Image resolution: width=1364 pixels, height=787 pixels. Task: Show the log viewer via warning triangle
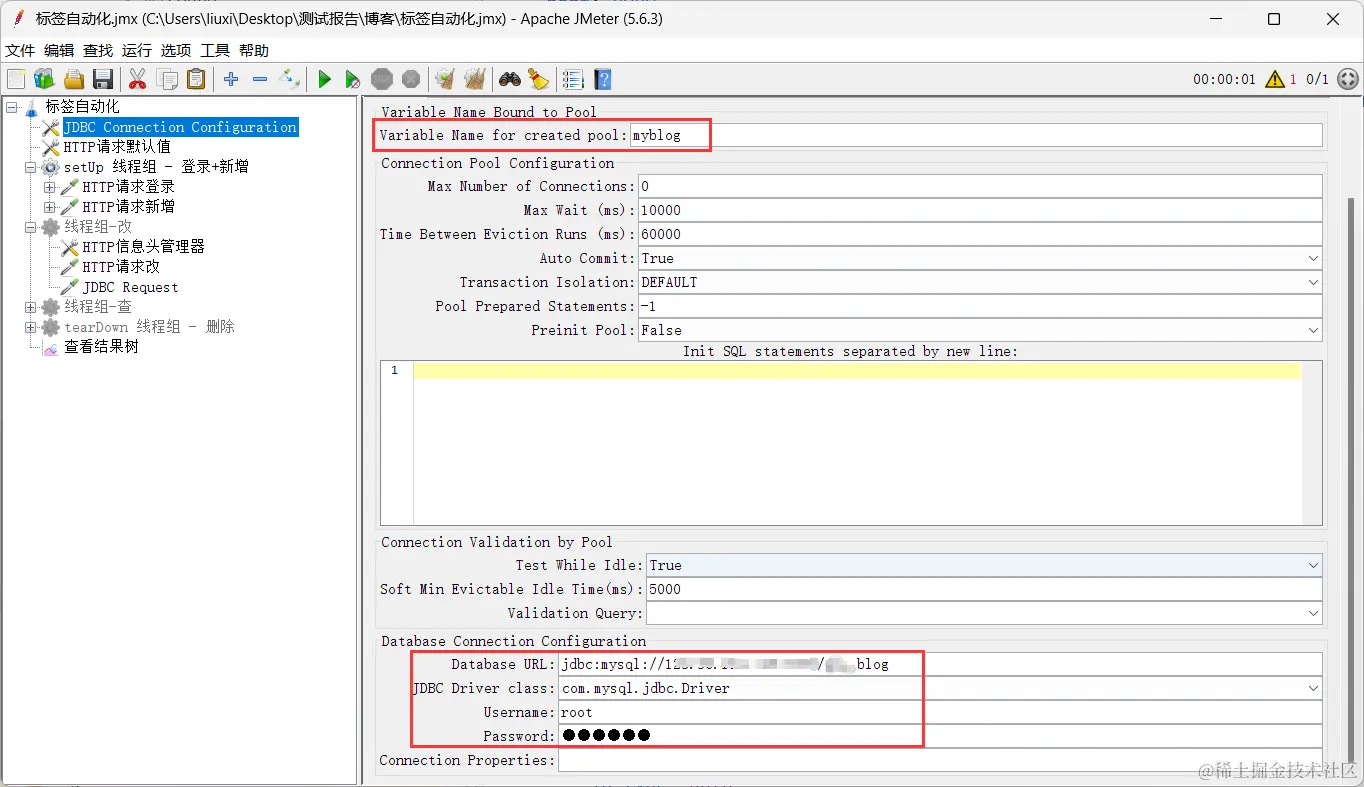click(1275, 79)
